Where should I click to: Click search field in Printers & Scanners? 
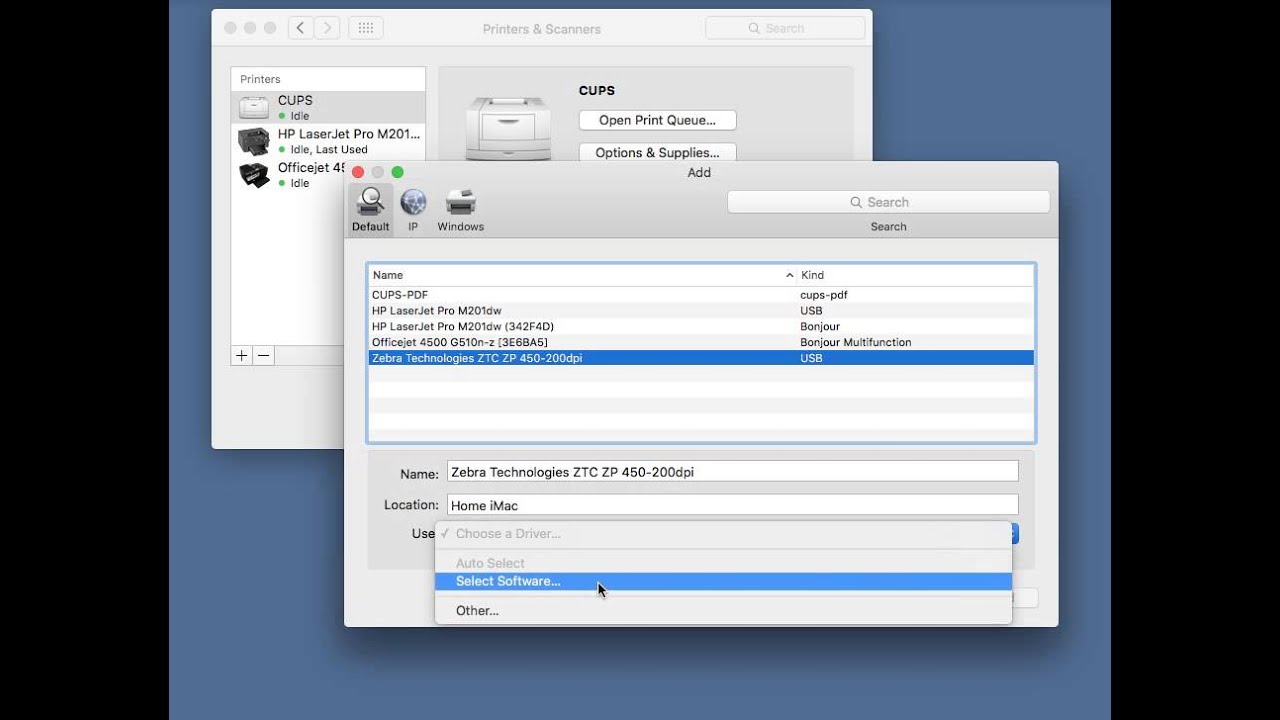[784, 28]
